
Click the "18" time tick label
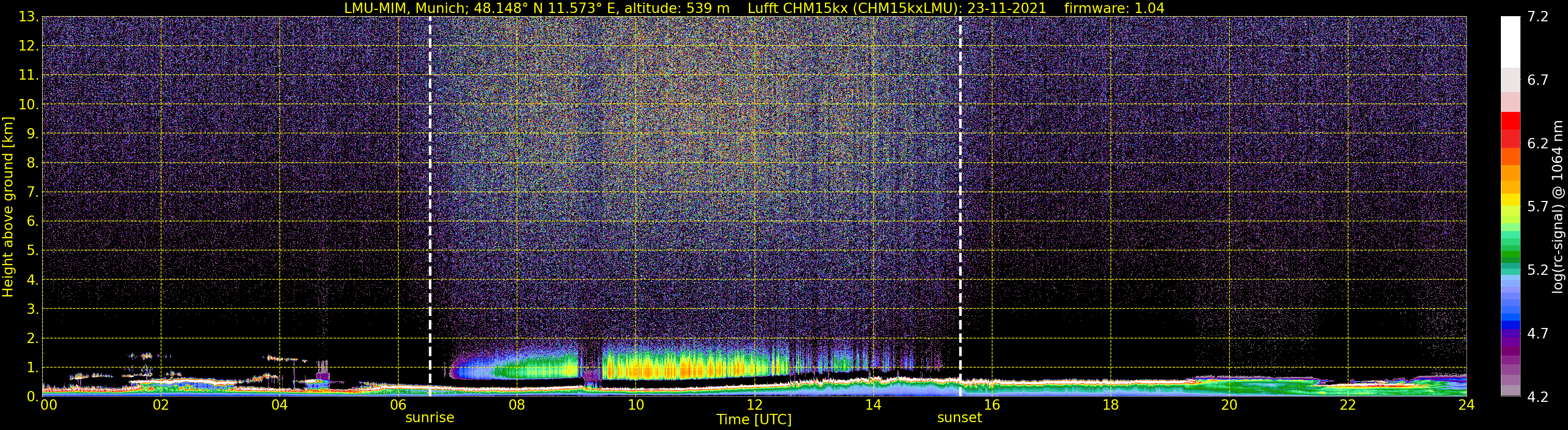[x=1110, y=405]
